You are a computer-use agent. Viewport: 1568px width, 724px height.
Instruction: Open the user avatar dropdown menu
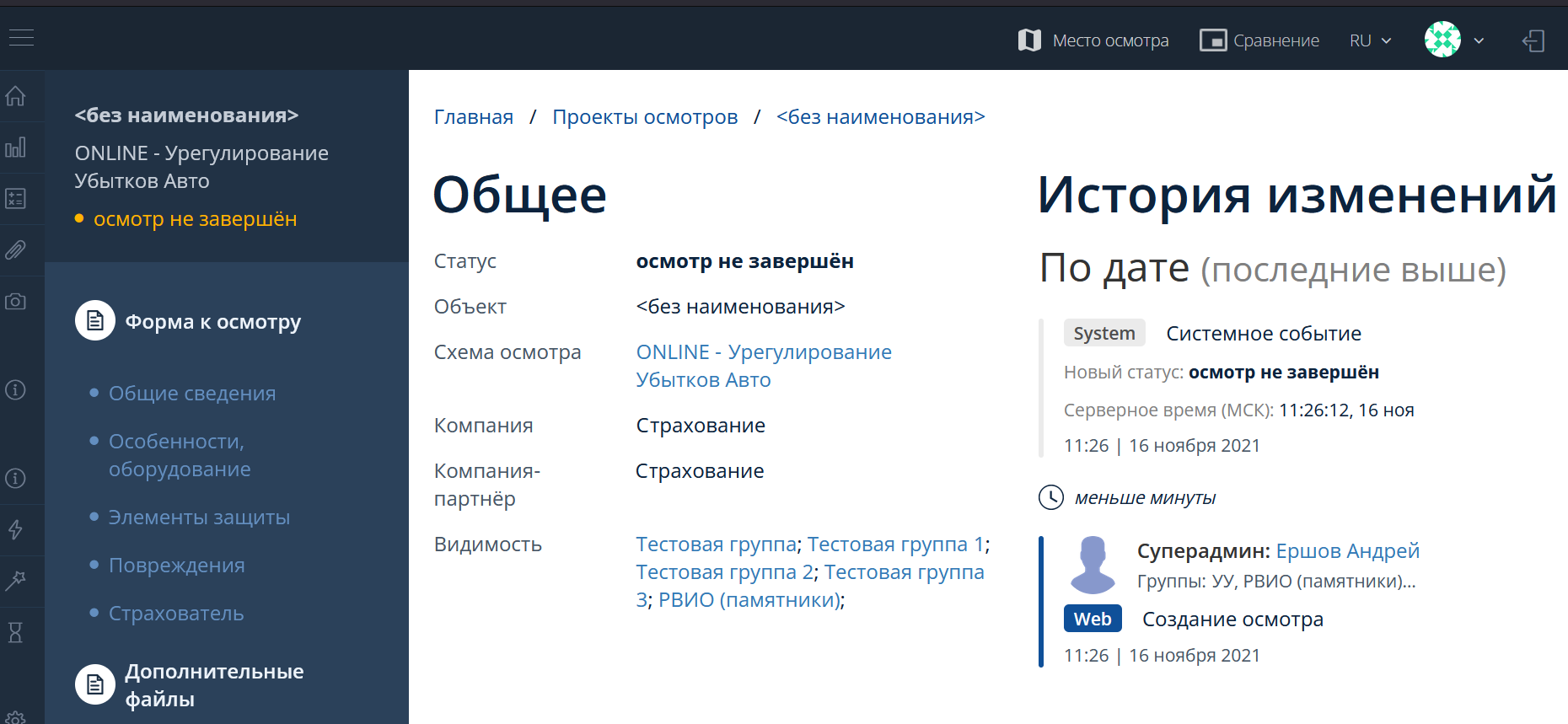point(1454,40)
